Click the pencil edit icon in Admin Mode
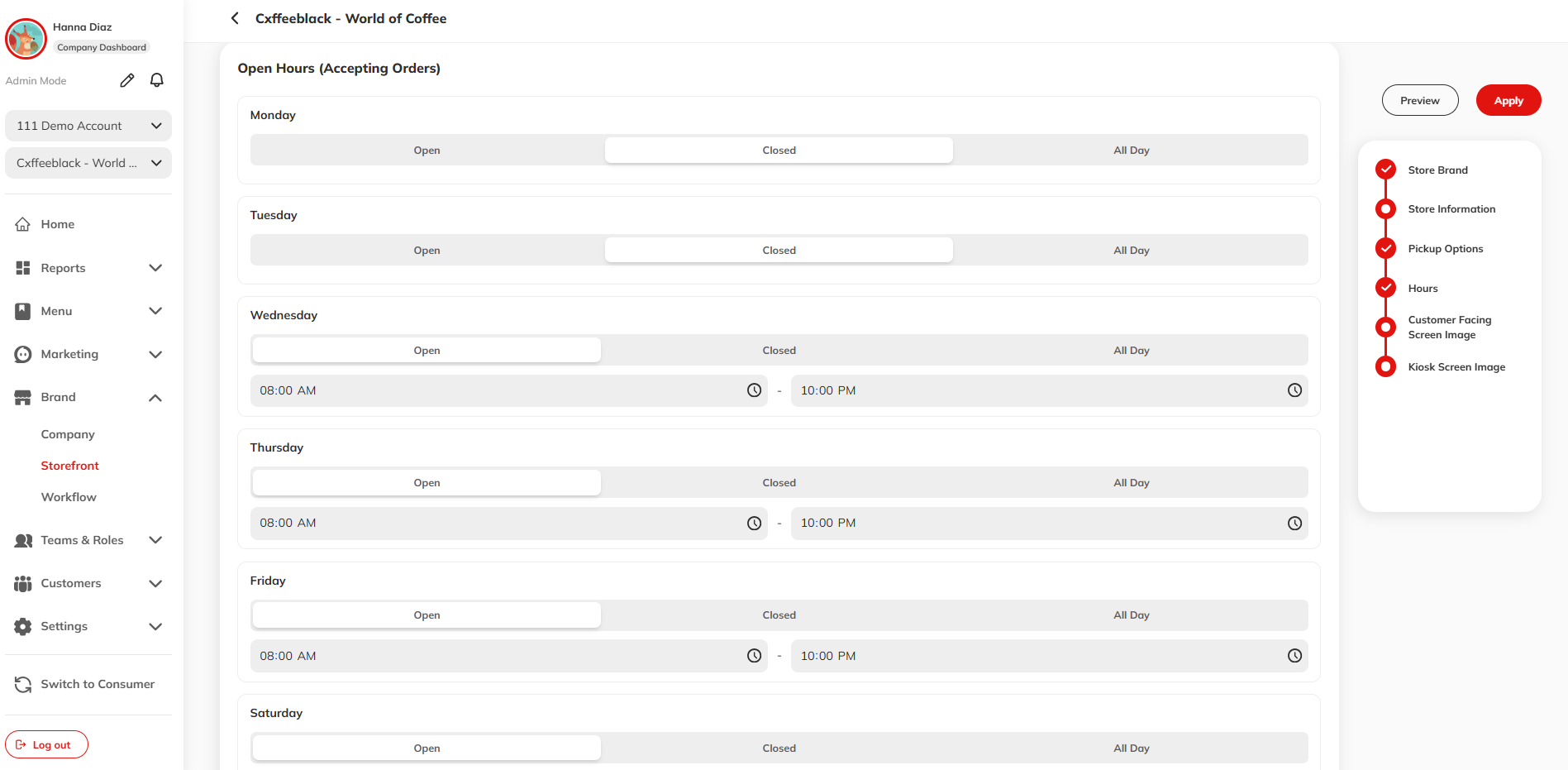Screen dimensions: 1568x770 (x=126, y=80)
